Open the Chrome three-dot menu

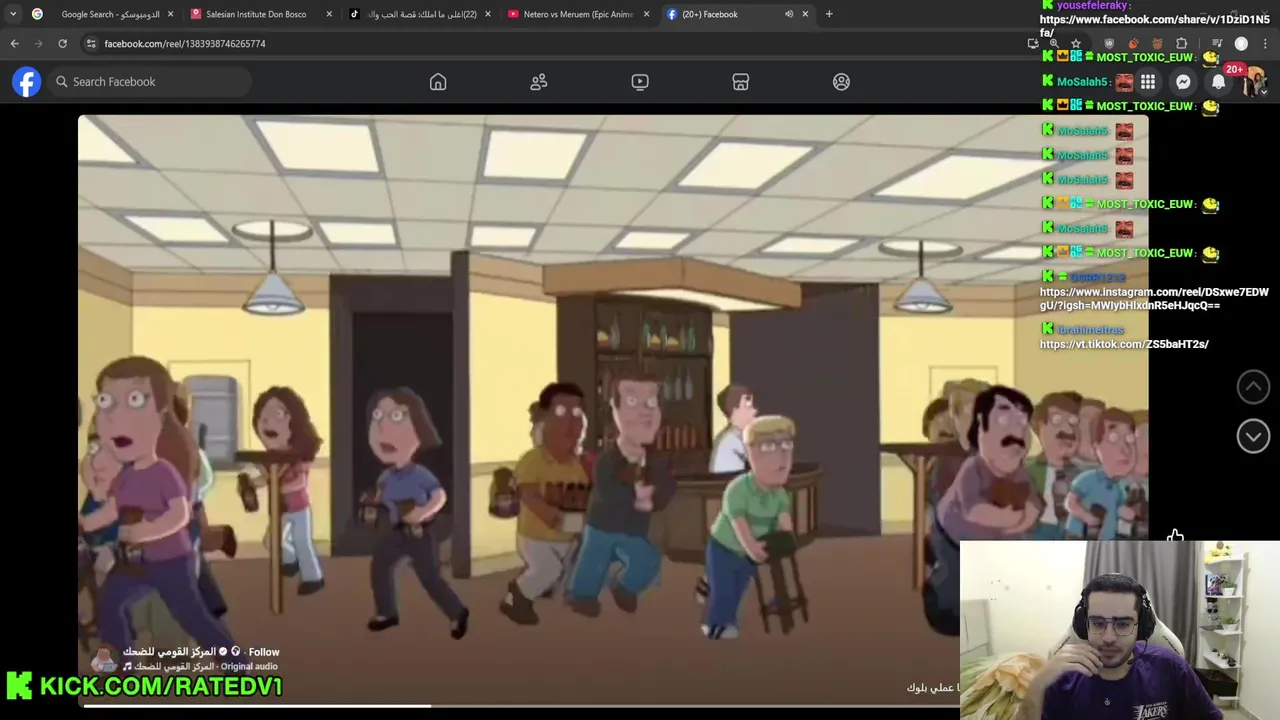pos(1265,44)
